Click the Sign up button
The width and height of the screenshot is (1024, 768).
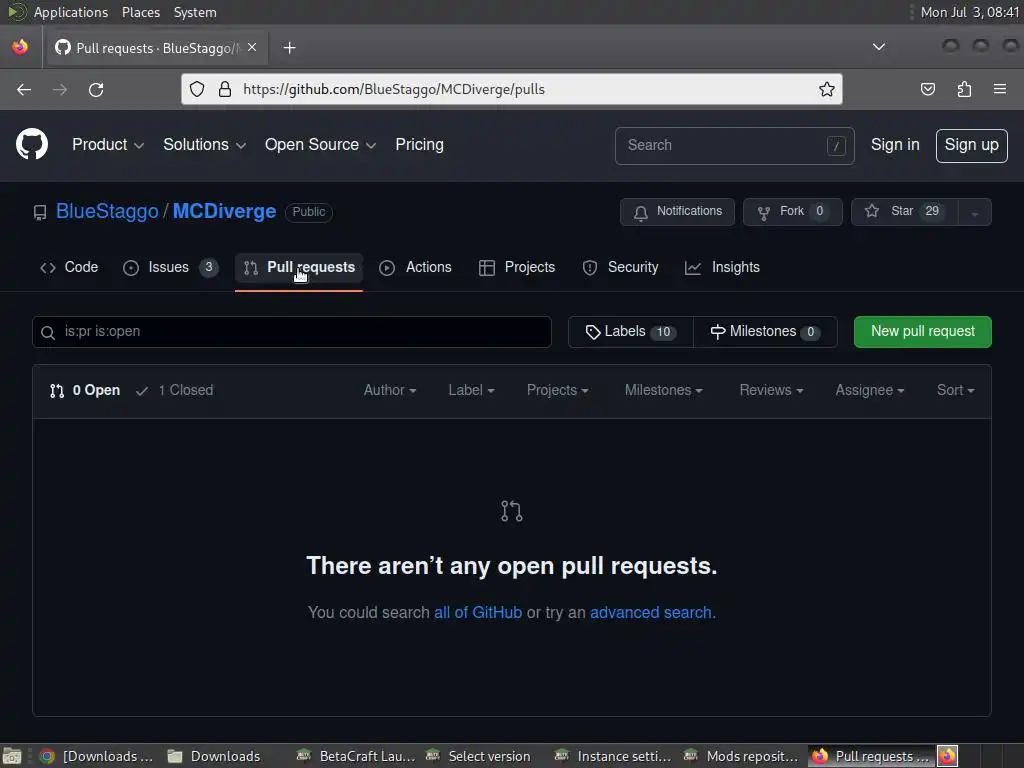coord(971,145)
